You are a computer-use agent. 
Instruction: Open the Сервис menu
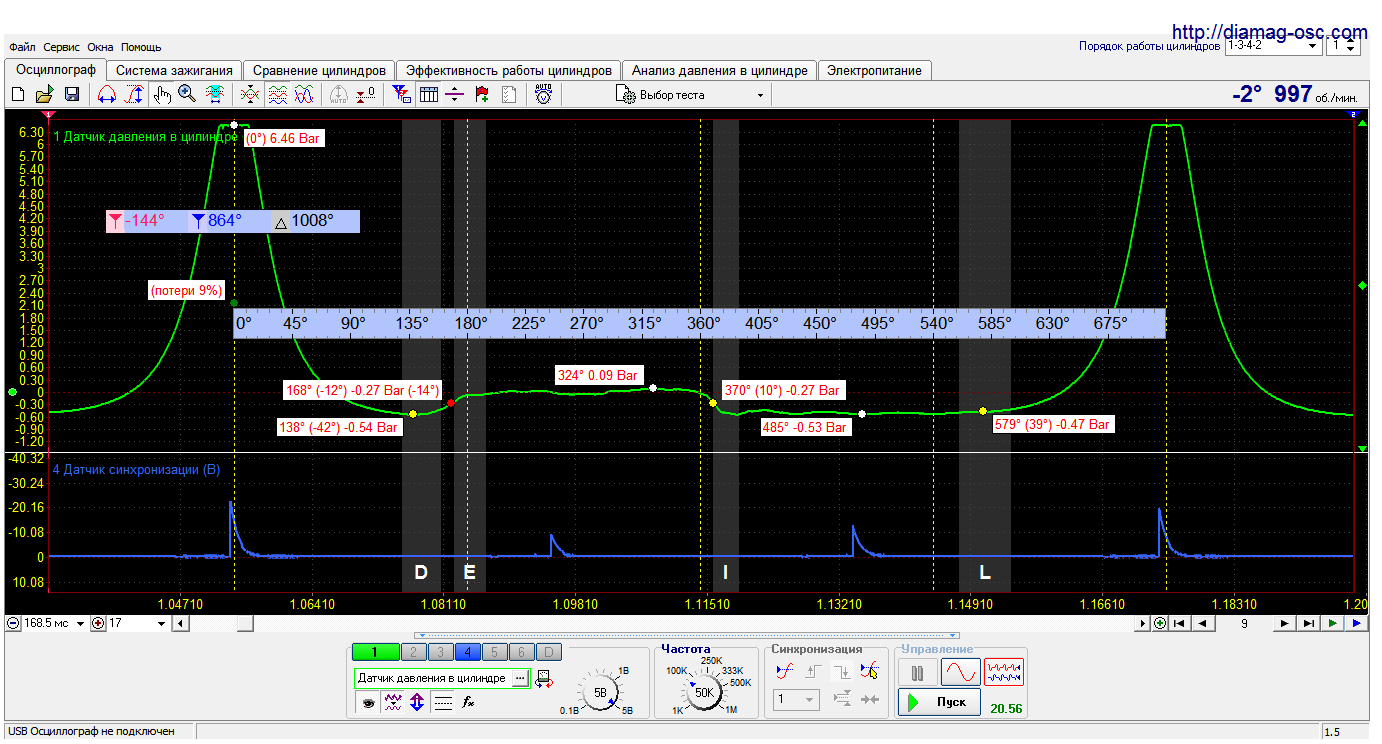[62, 47]
